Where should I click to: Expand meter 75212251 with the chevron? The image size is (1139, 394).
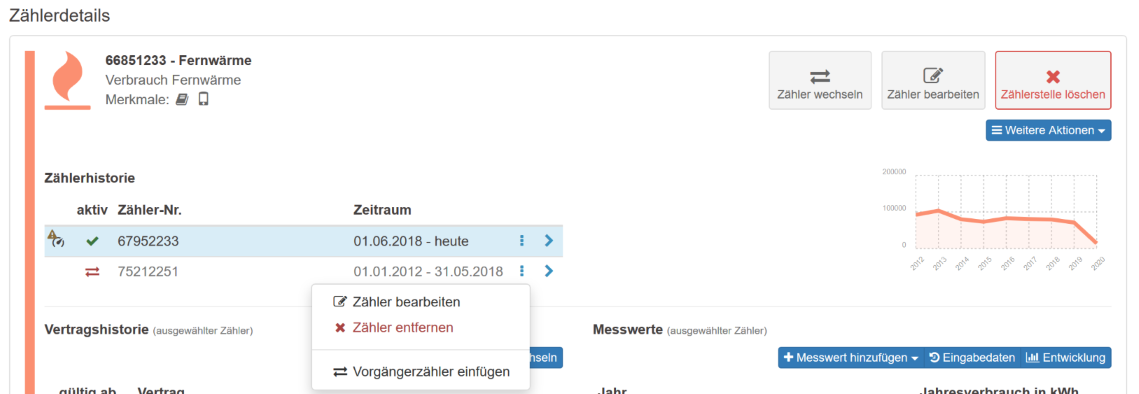548,271
